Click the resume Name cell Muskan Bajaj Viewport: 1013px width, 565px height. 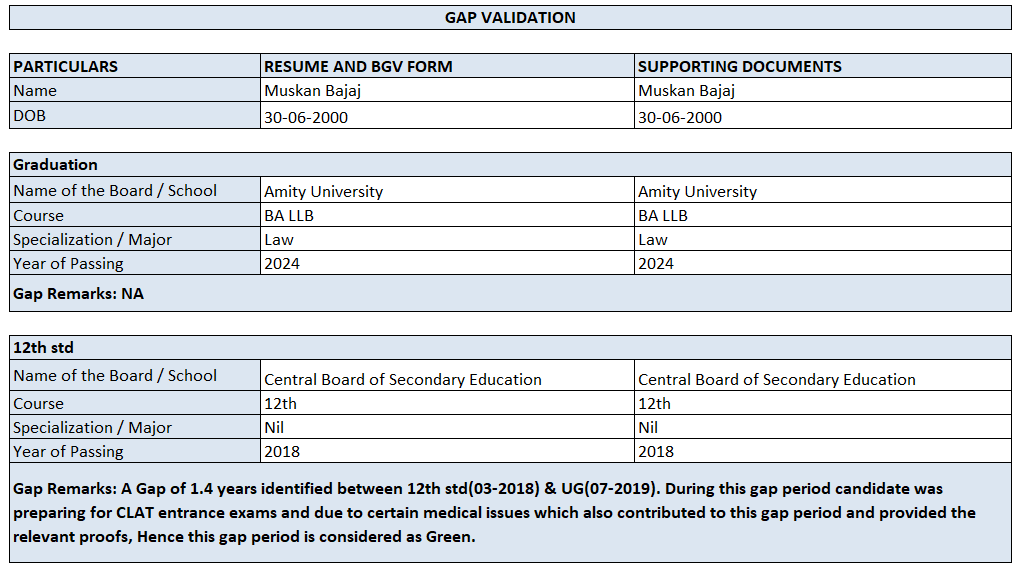coord(447,90)
